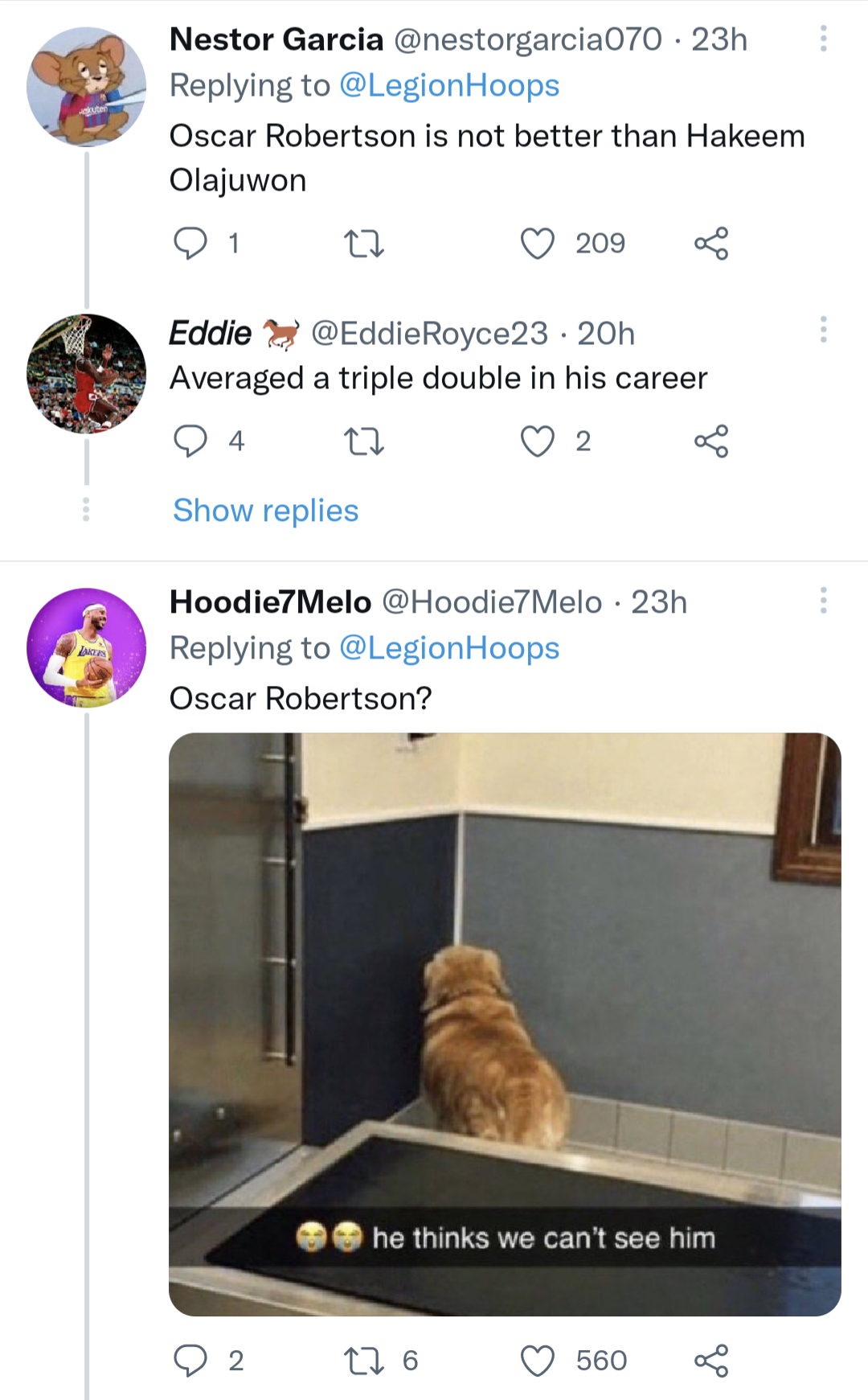Screen dimensions: 868x1400
Task: Retweet Hoodie7Melo's tweet with 6 retweets
Action: click(x=363, y=1360)
